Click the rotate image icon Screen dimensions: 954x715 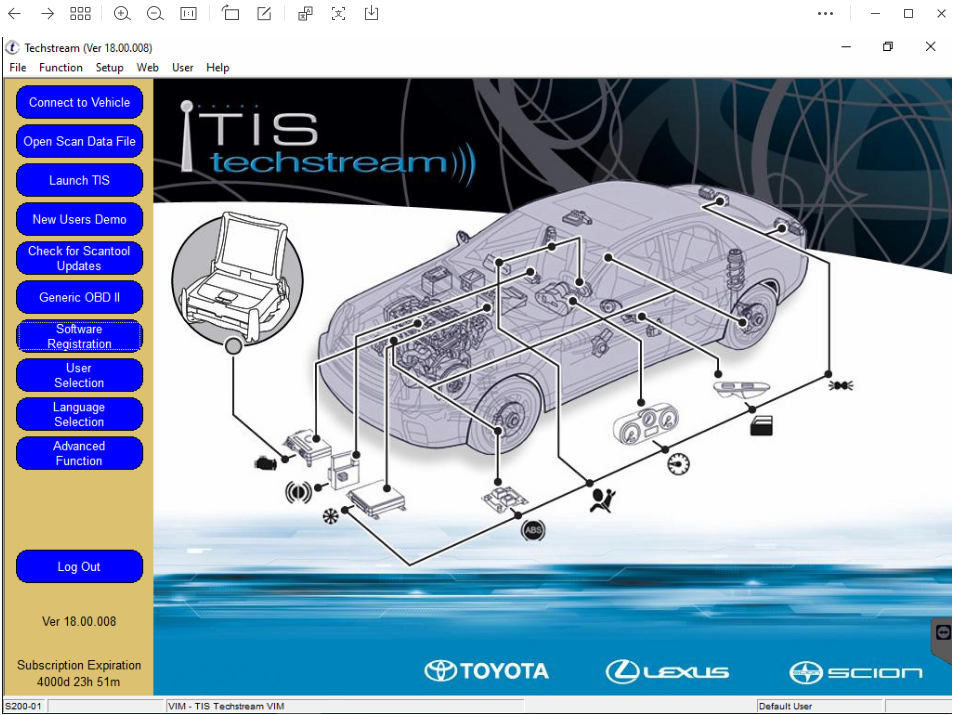[231, 13]
